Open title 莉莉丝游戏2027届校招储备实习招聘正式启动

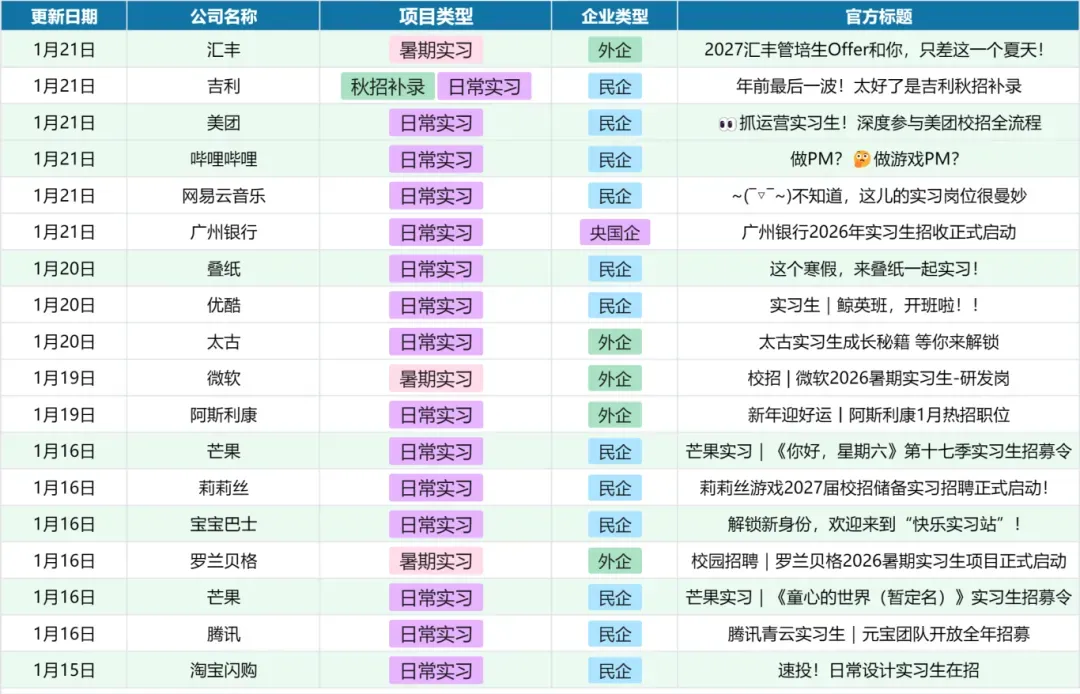(x=873, y=487)
